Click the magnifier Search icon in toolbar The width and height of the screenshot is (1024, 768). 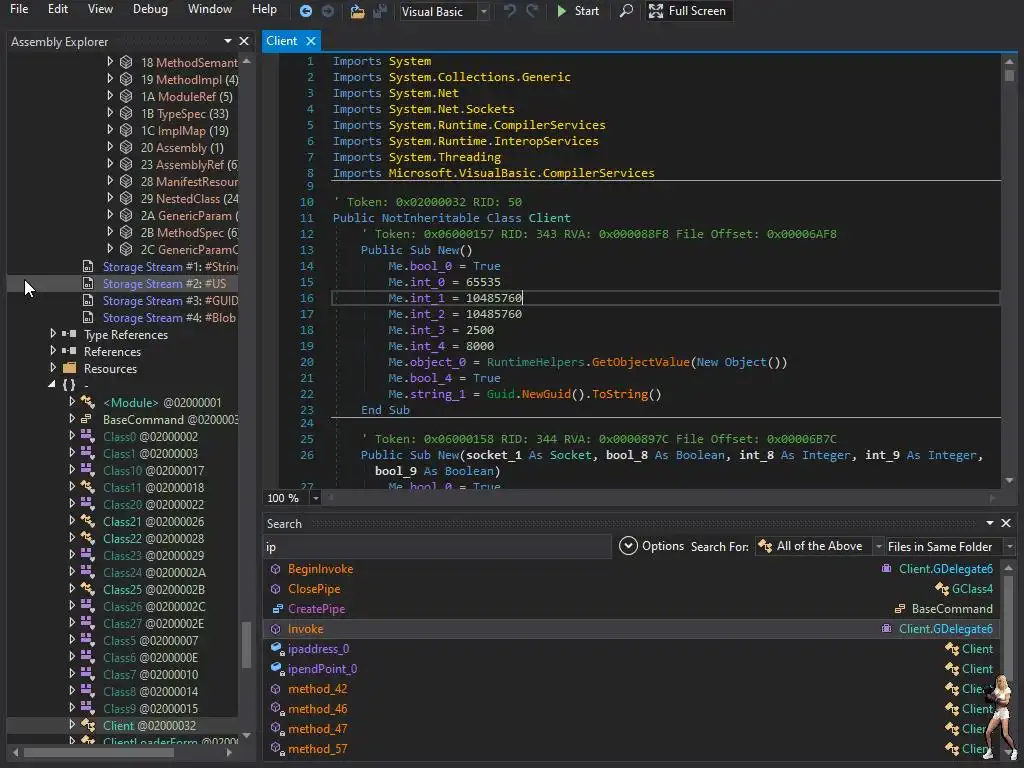pos(626,11)
